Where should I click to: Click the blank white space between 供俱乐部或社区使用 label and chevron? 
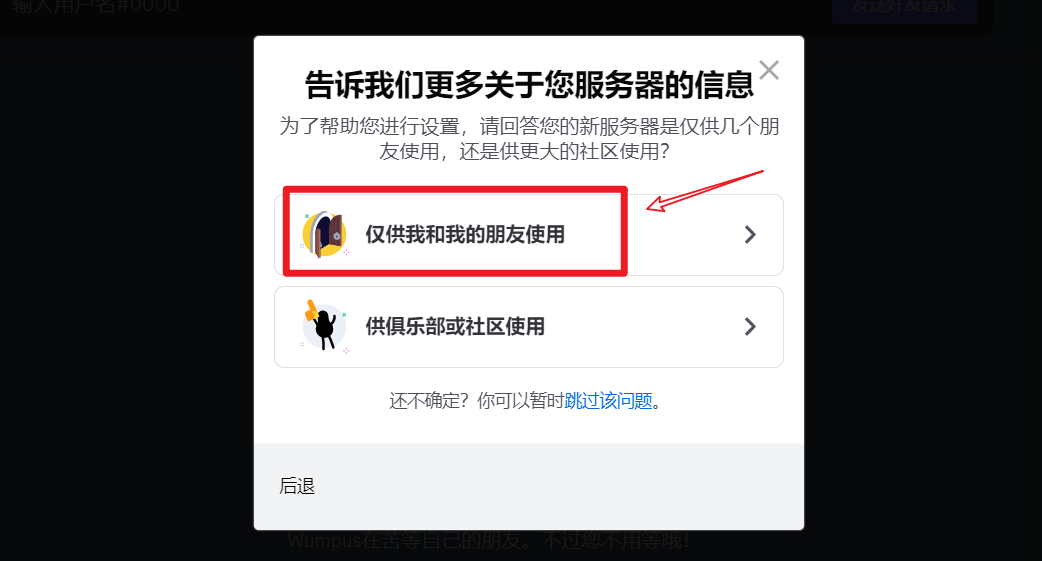pos(641,326)
